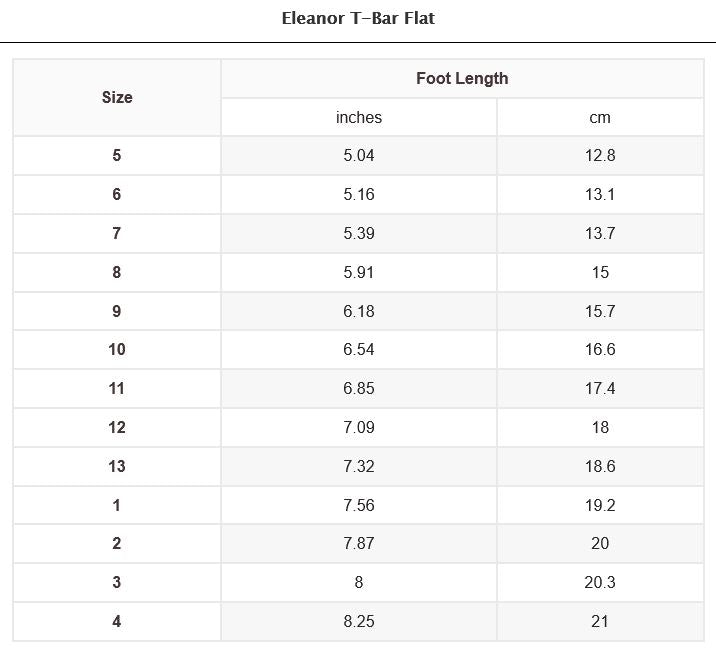
Task: Click the 12.8 cm cell
Action: point(600,155)
